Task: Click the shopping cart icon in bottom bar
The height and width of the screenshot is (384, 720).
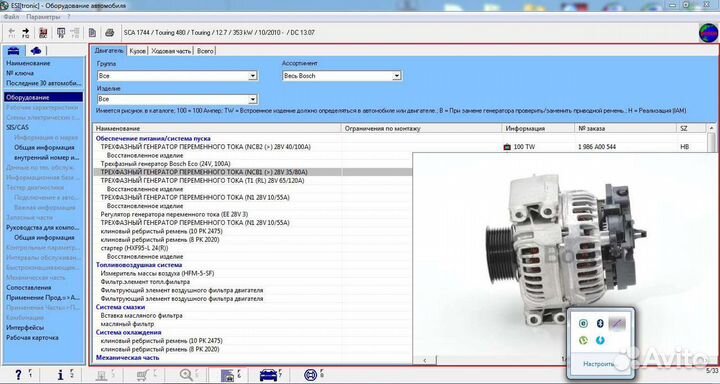Action: (143, 375)
